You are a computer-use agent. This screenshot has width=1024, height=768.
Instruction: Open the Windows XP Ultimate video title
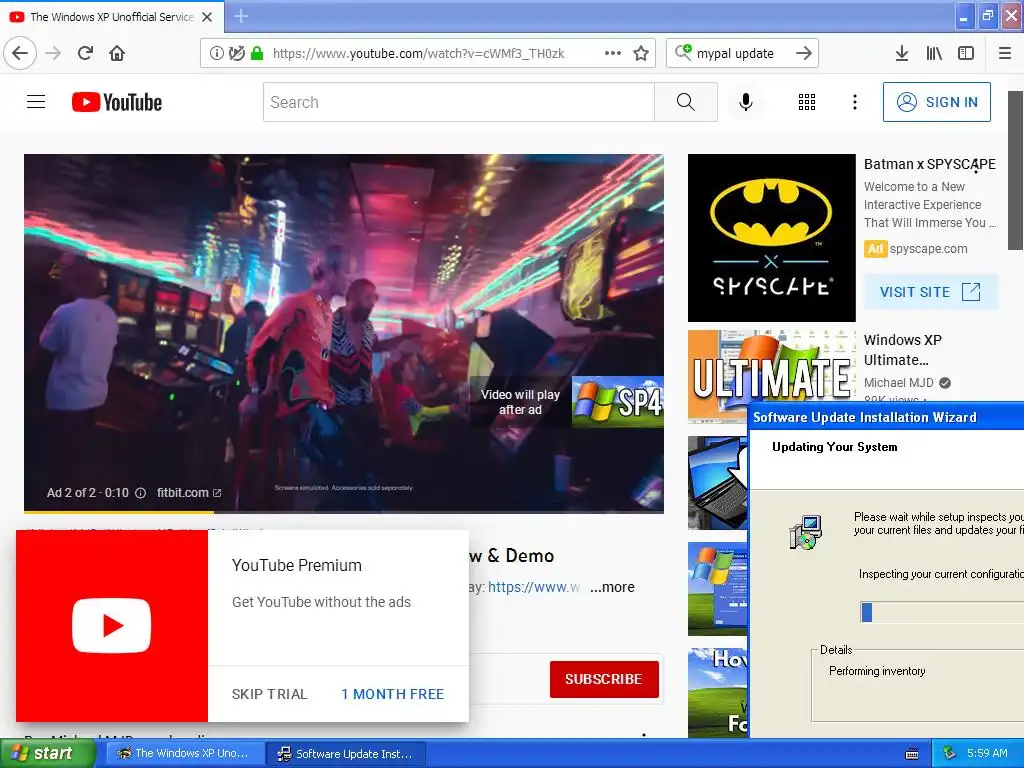point(903,350)
